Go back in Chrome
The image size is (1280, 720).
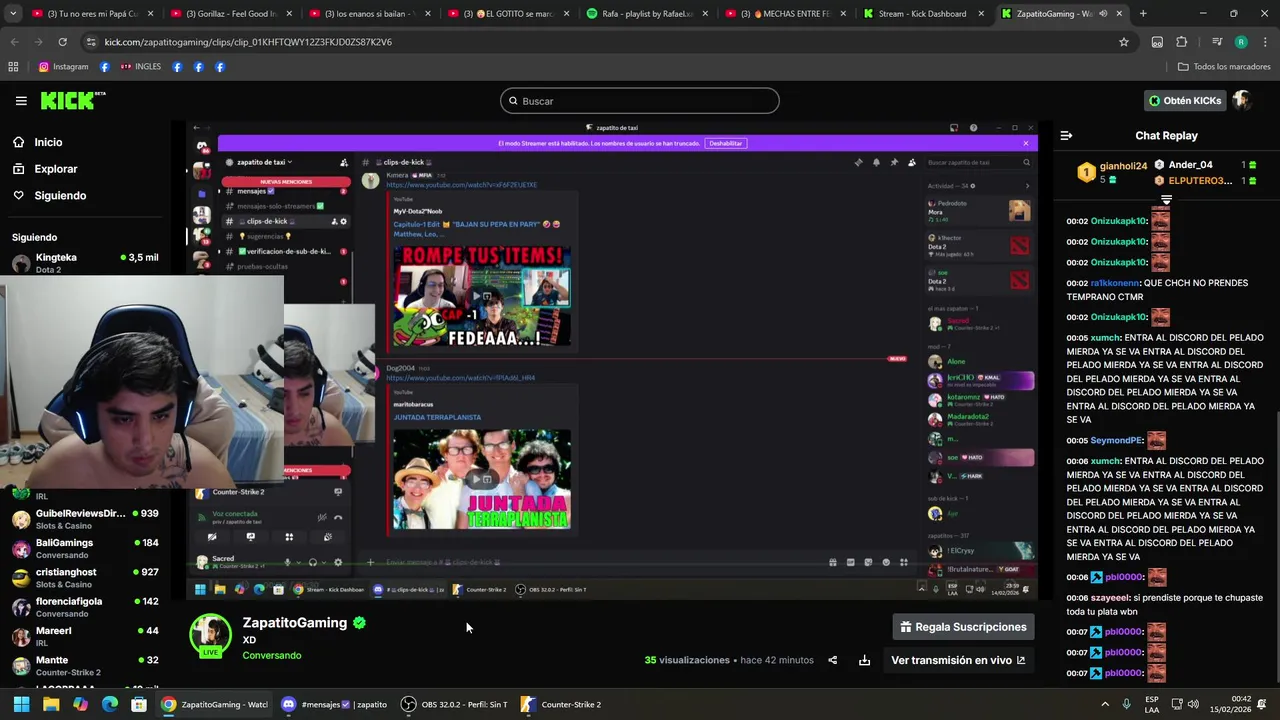click(15, 42)
